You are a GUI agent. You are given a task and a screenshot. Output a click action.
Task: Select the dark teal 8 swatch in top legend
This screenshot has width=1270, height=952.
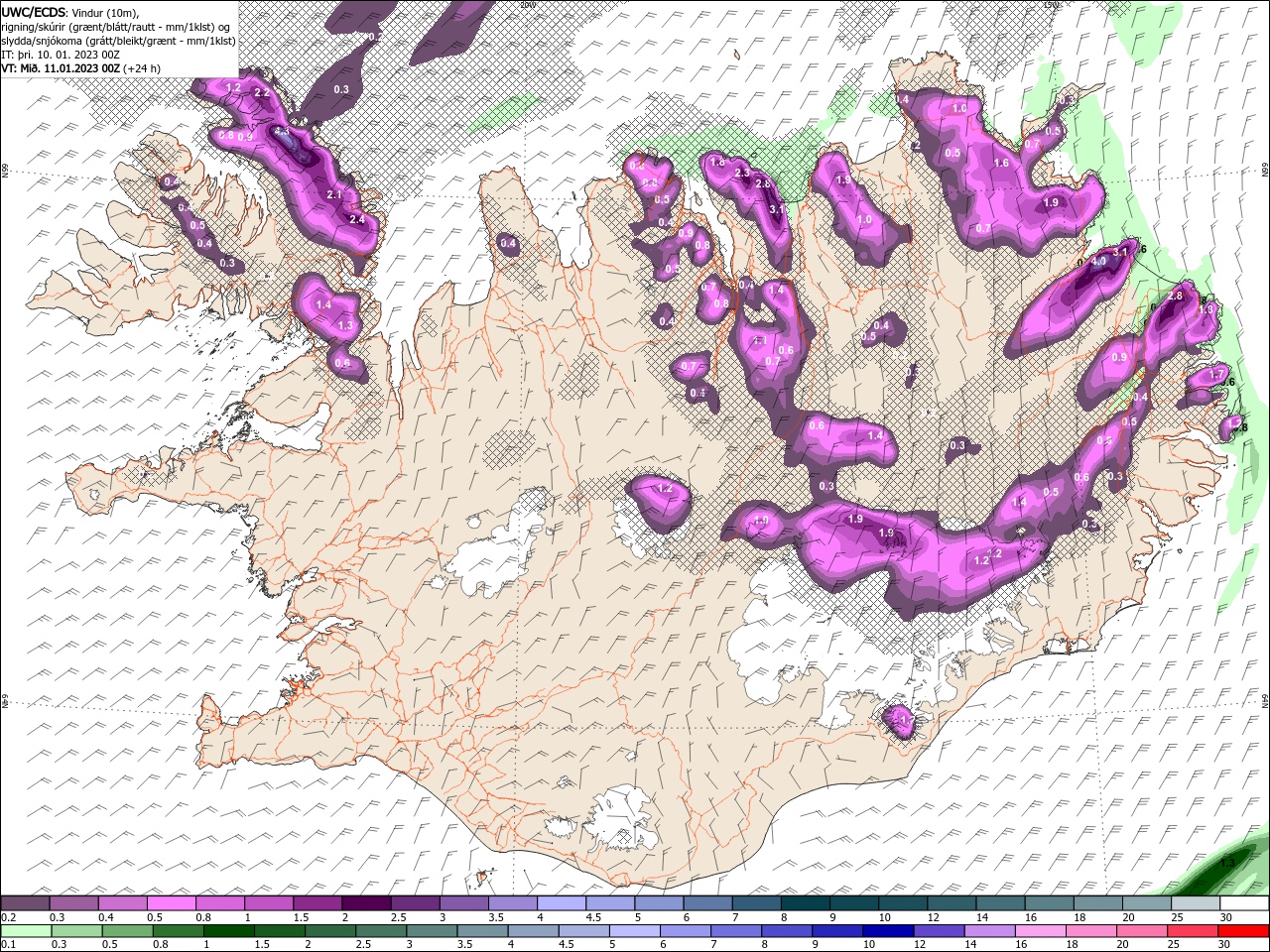(807, 903)
